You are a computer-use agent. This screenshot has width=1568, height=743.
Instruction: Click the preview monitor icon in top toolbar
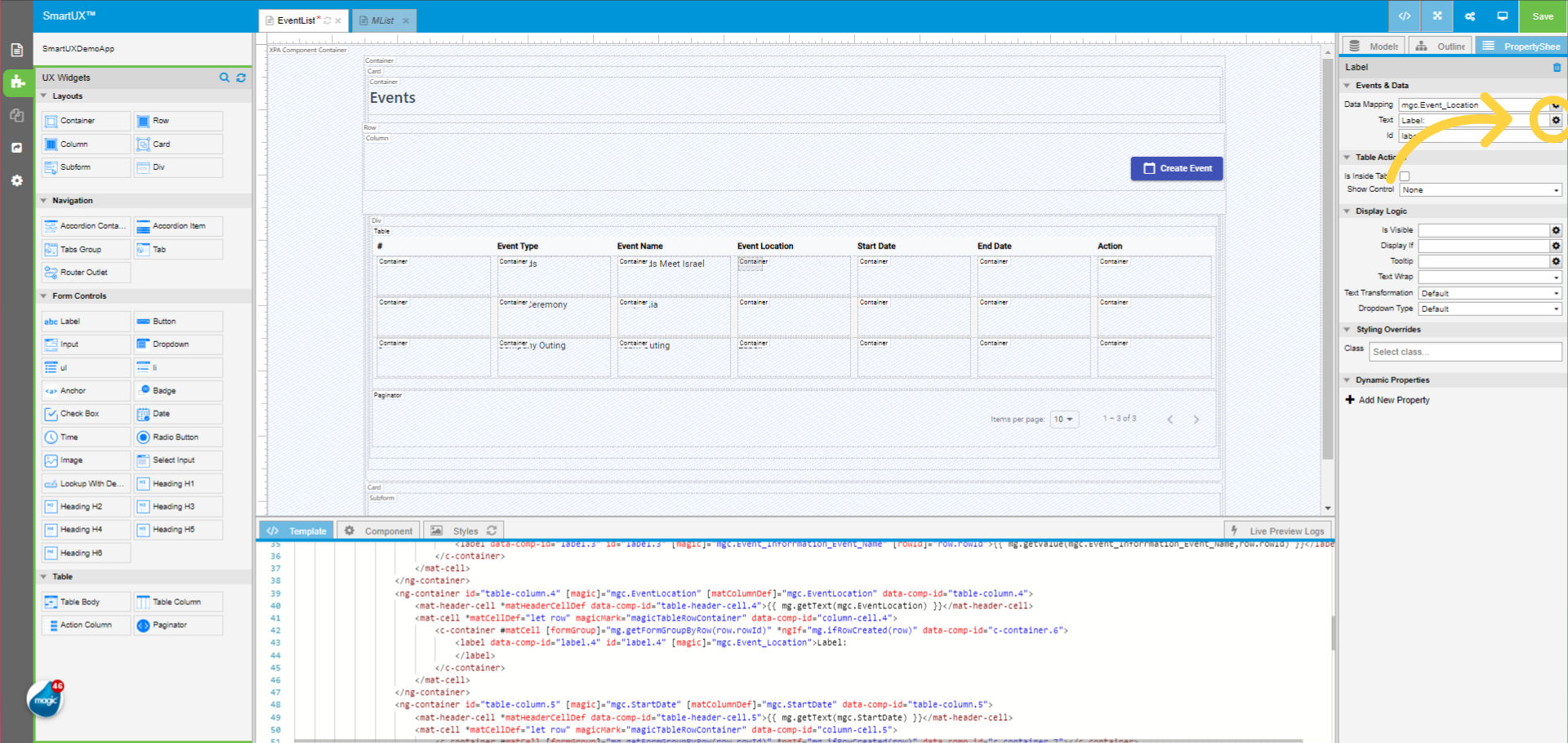click(x=1503, y=16)
